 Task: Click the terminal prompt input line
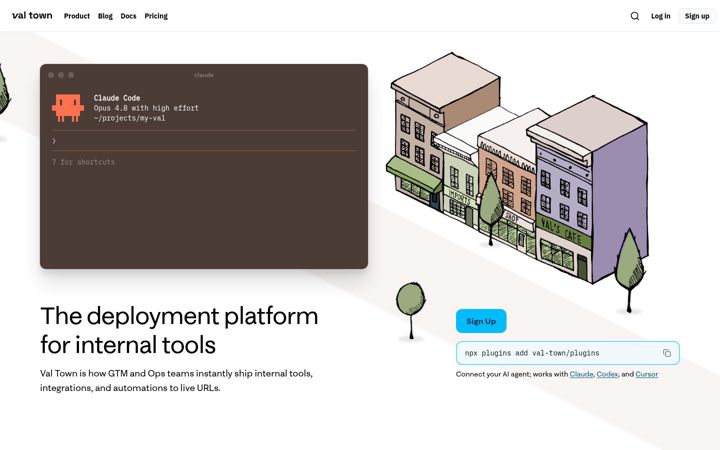(204, 141)
